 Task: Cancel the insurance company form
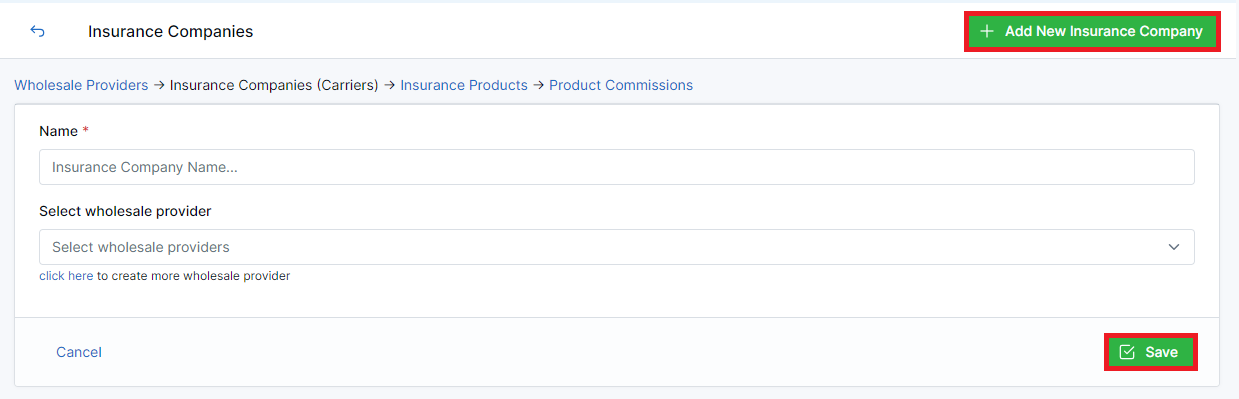pos(79,352)
